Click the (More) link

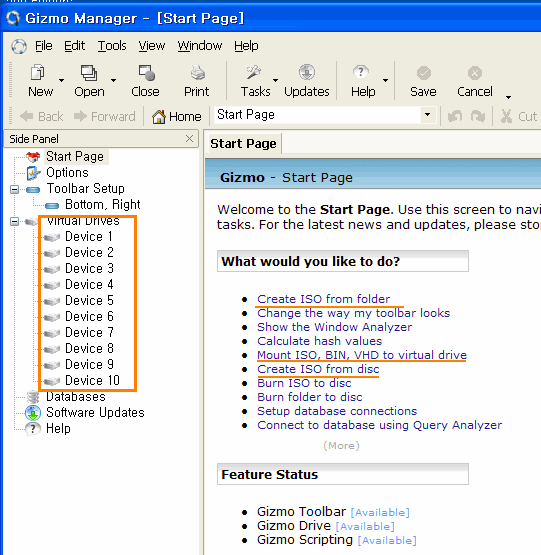pos(341,446)
